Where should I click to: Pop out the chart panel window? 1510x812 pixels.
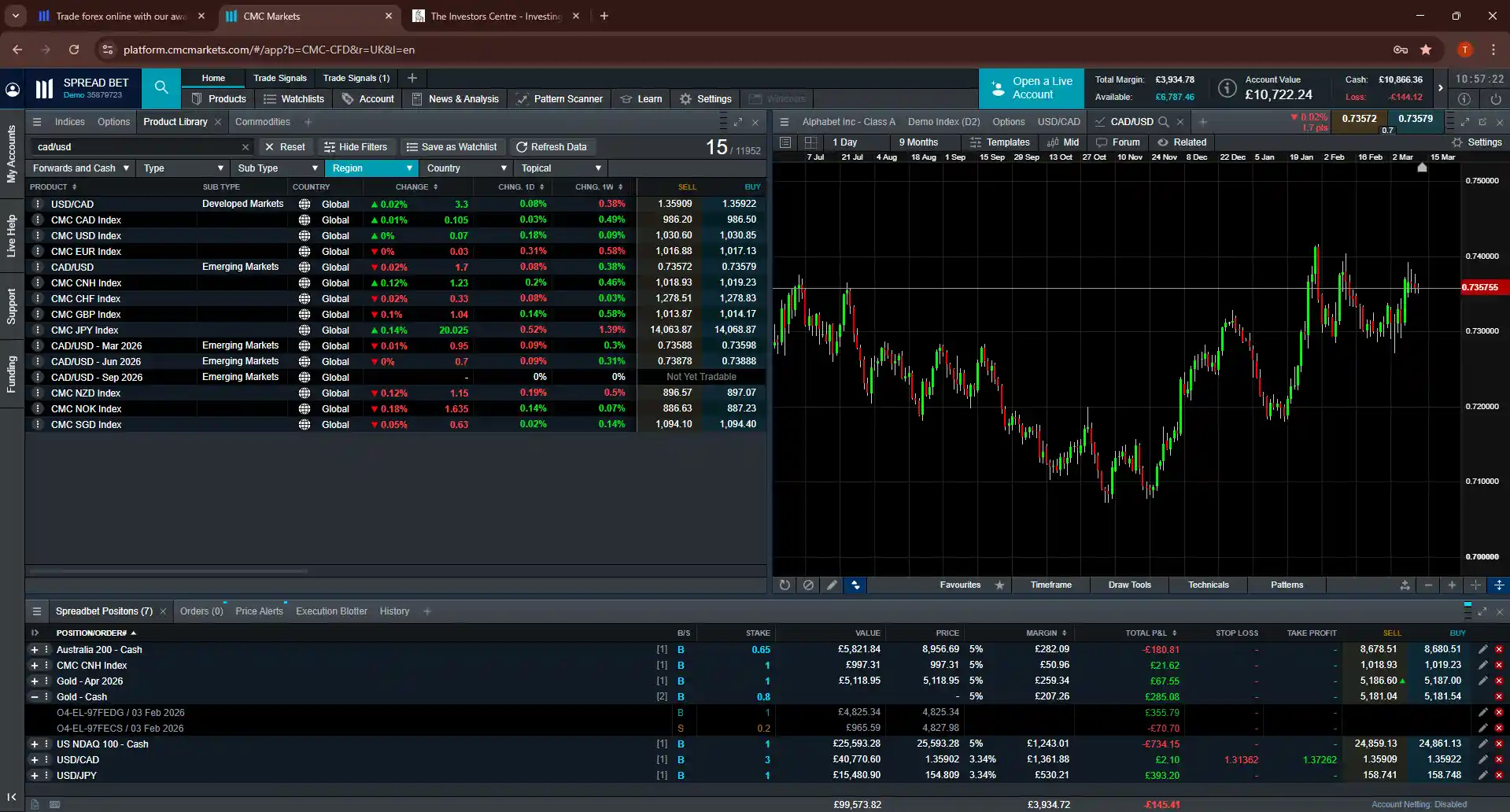coord(1482,122)
